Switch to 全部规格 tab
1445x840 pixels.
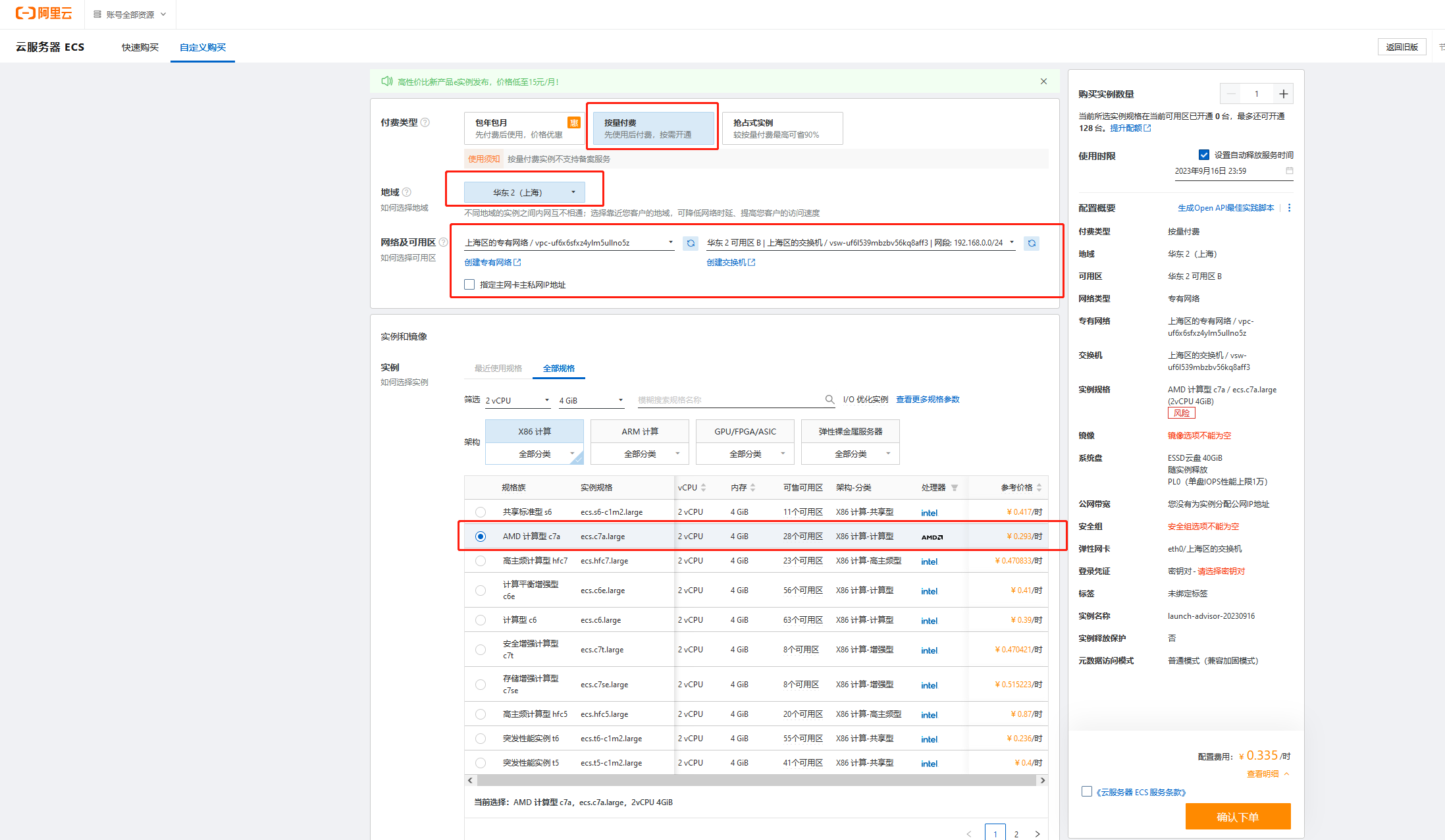559,368
